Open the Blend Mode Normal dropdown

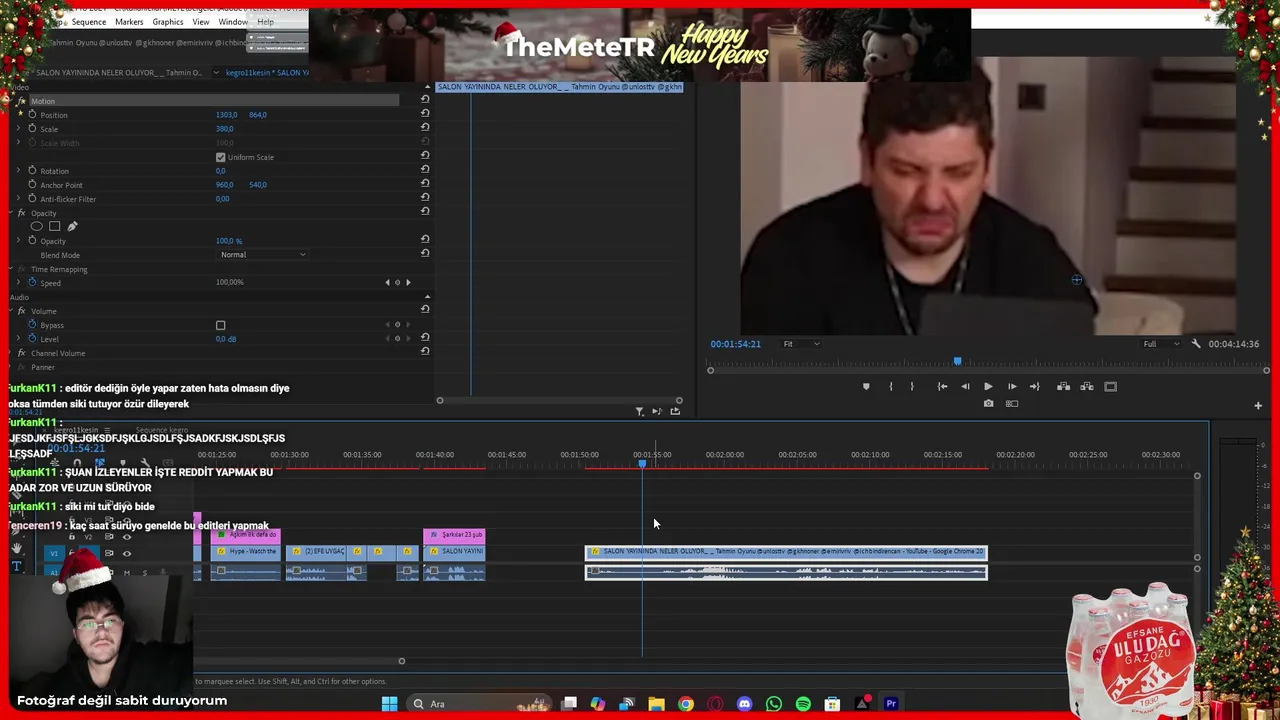(263, 254)
